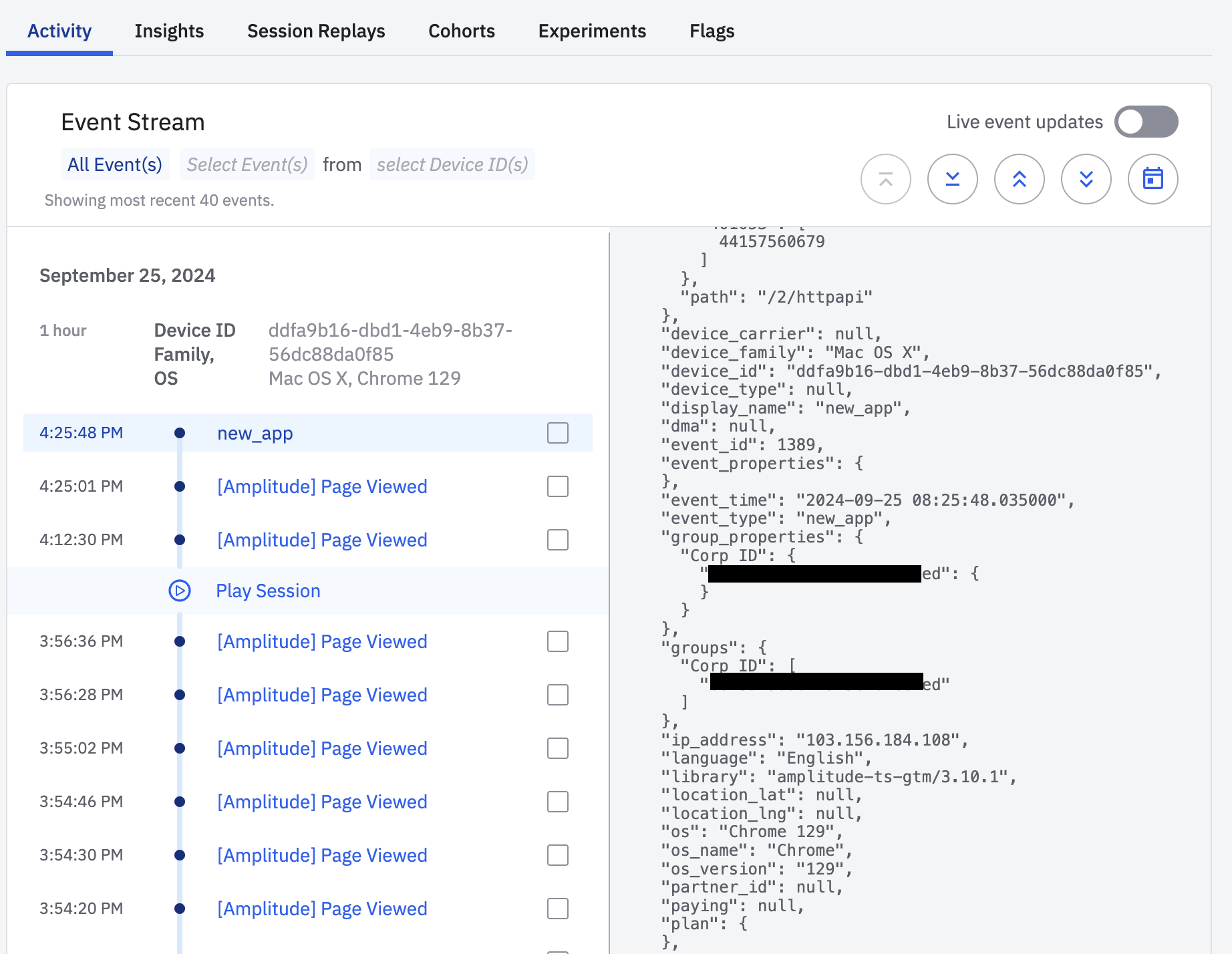
Task: Open Page Viewed event at 3:56:28 PM
Action: point(322,695)
